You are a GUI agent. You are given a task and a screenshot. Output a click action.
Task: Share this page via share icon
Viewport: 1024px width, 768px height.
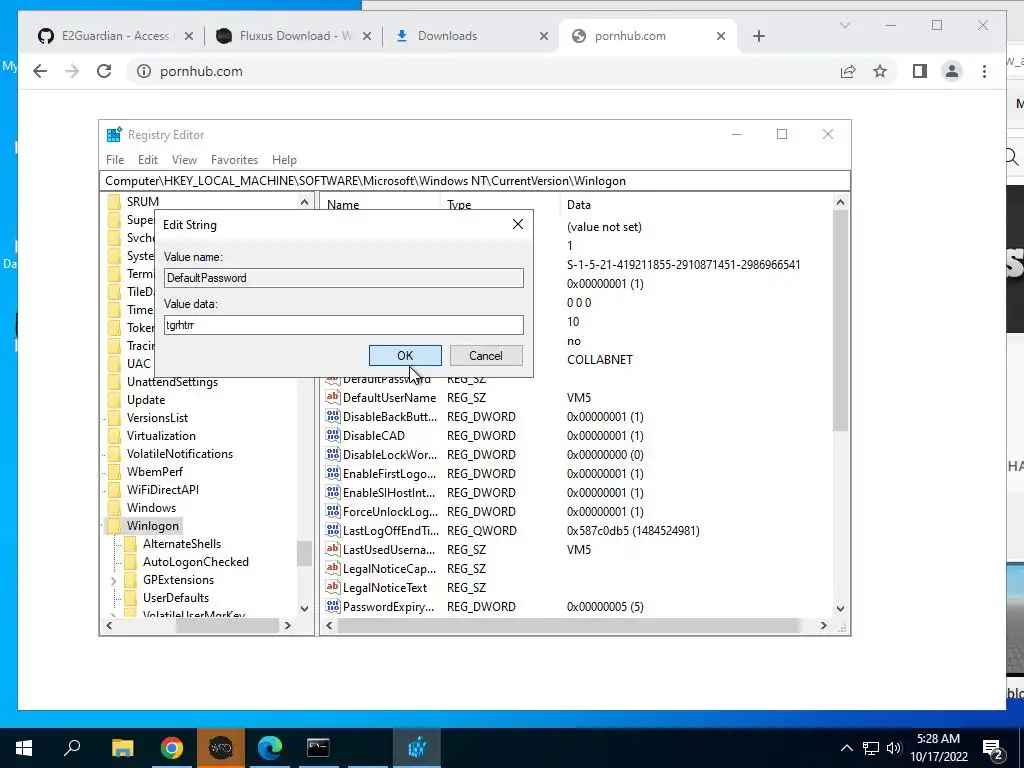848,71
